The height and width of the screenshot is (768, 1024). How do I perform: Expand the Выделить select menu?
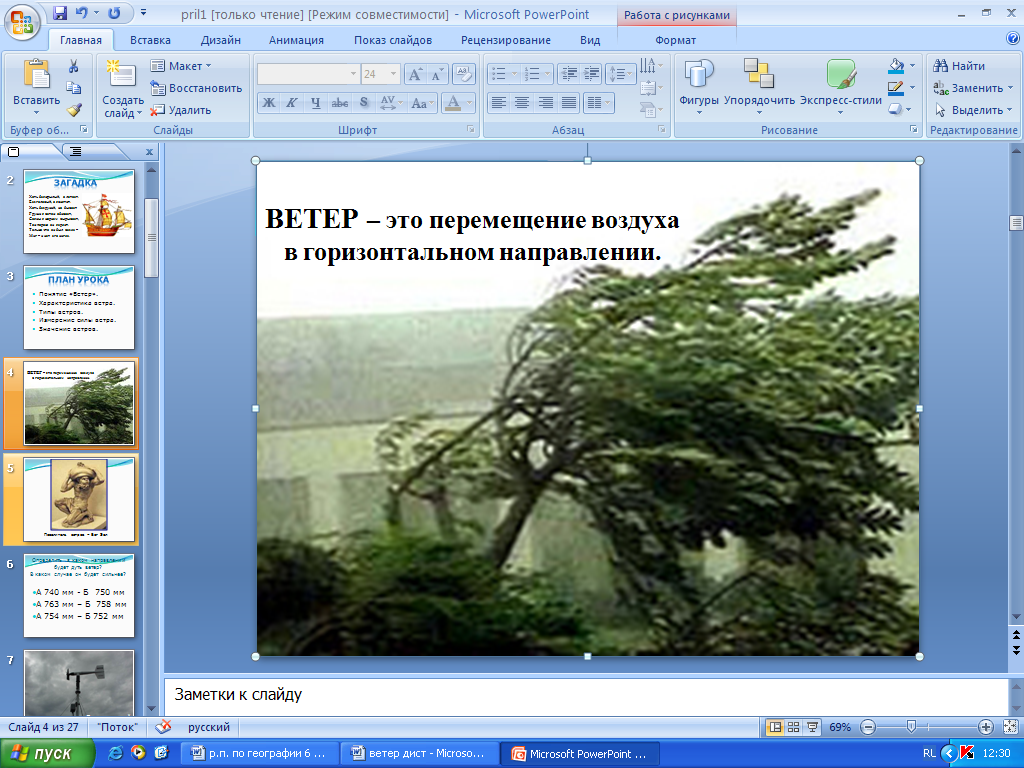(972, 110)
